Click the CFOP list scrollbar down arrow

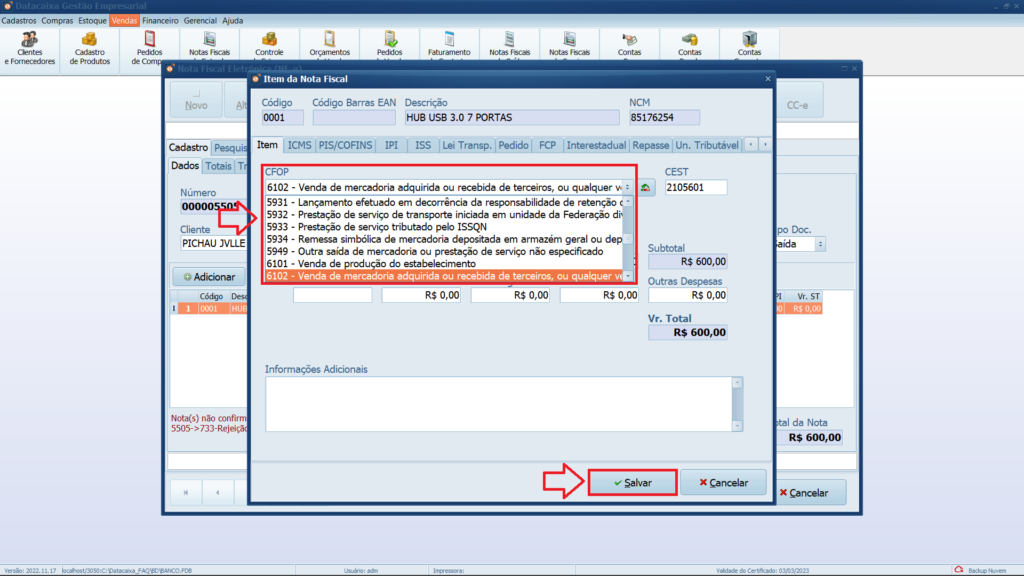tap(628, 276)
